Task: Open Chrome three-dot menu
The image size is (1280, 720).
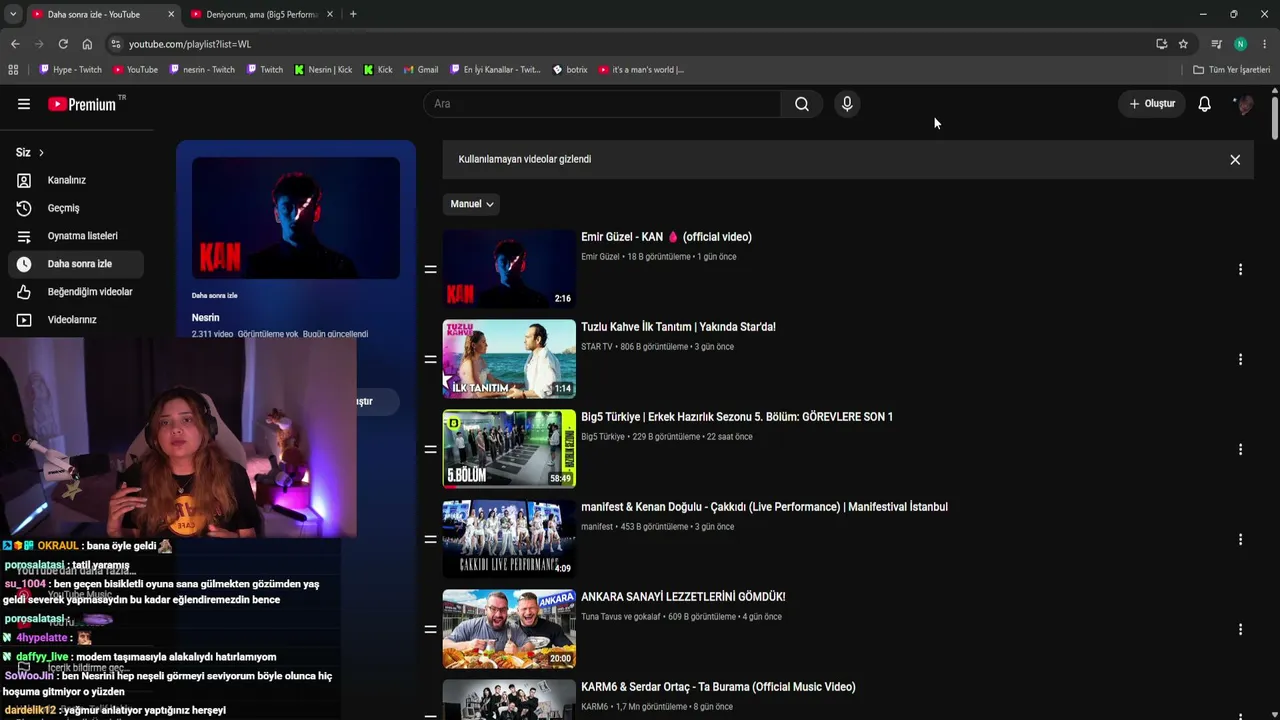Action: 1265,44
